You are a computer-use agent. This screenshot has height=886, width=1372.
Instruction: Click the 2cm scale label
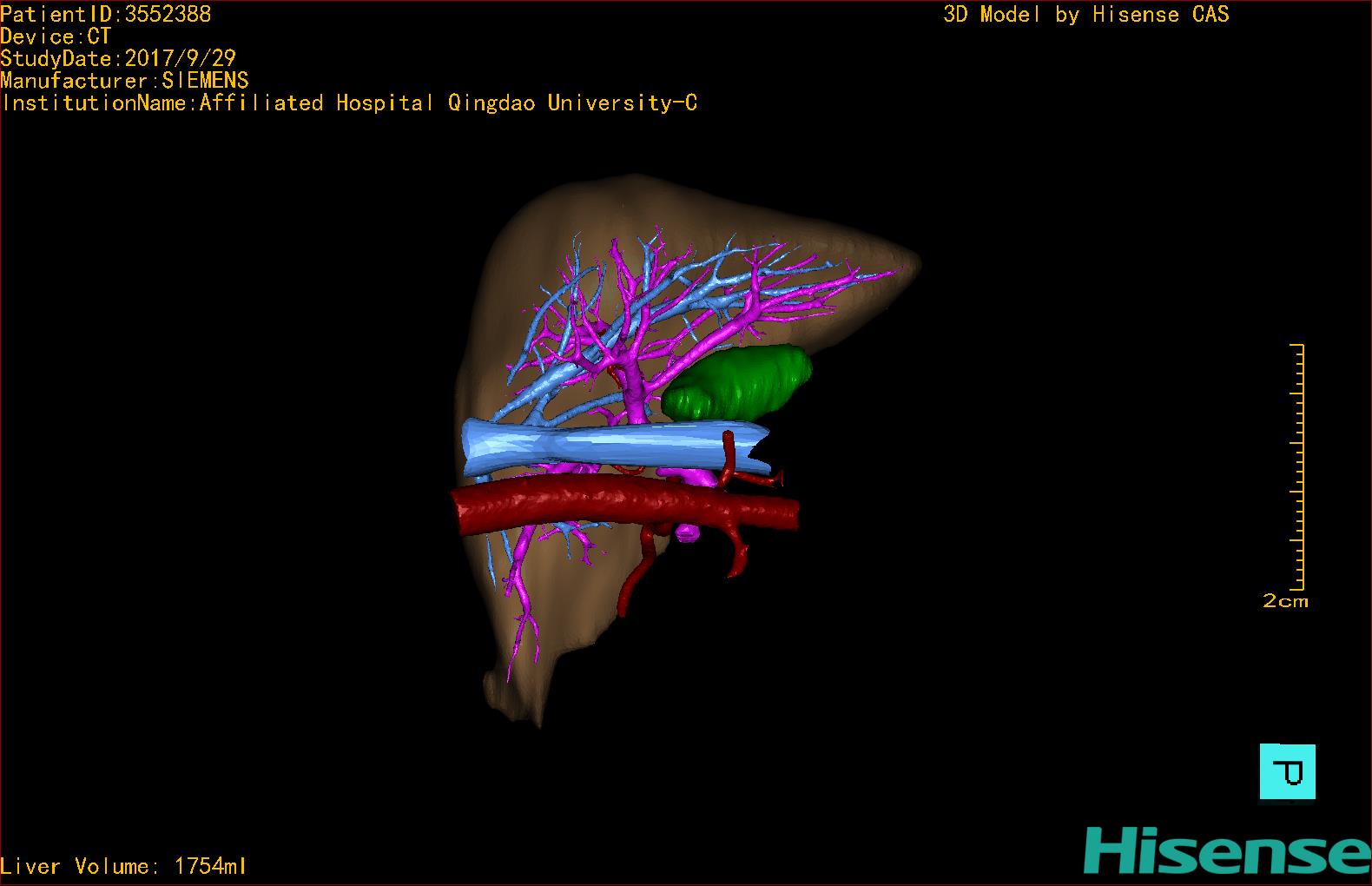[1285, 601]
